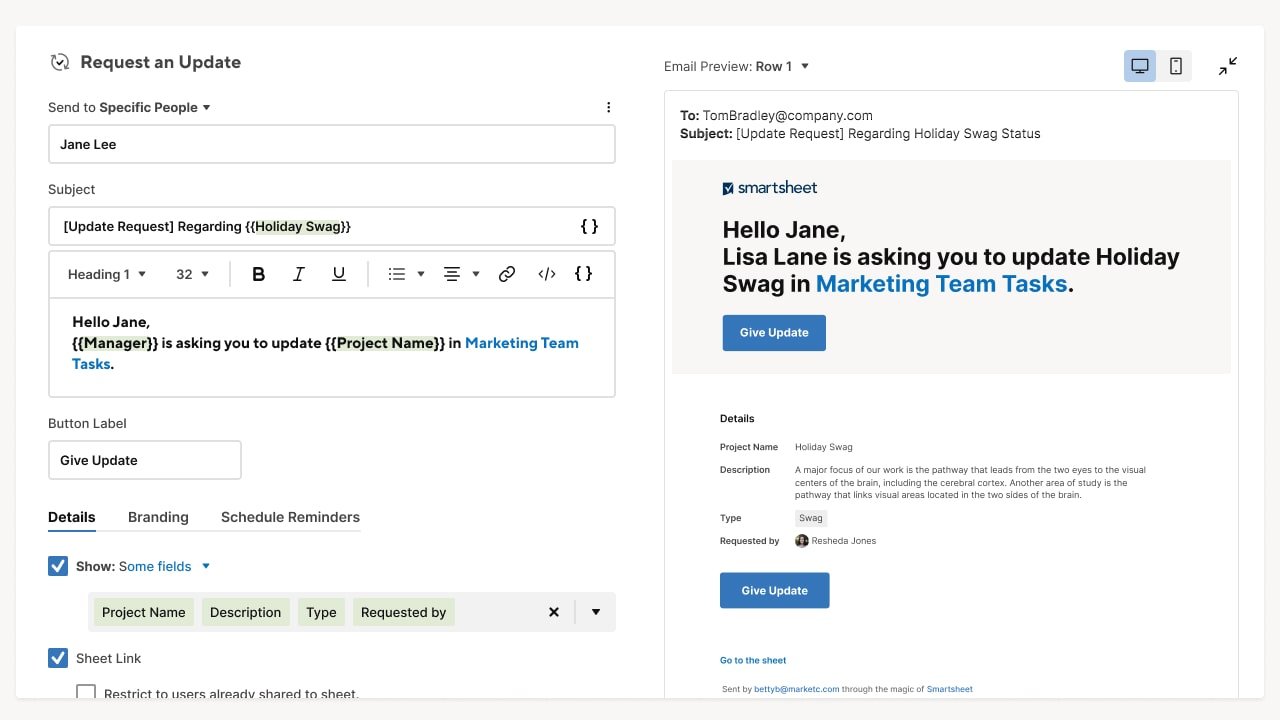Switch email preview to desktop view

[1140, 66]
